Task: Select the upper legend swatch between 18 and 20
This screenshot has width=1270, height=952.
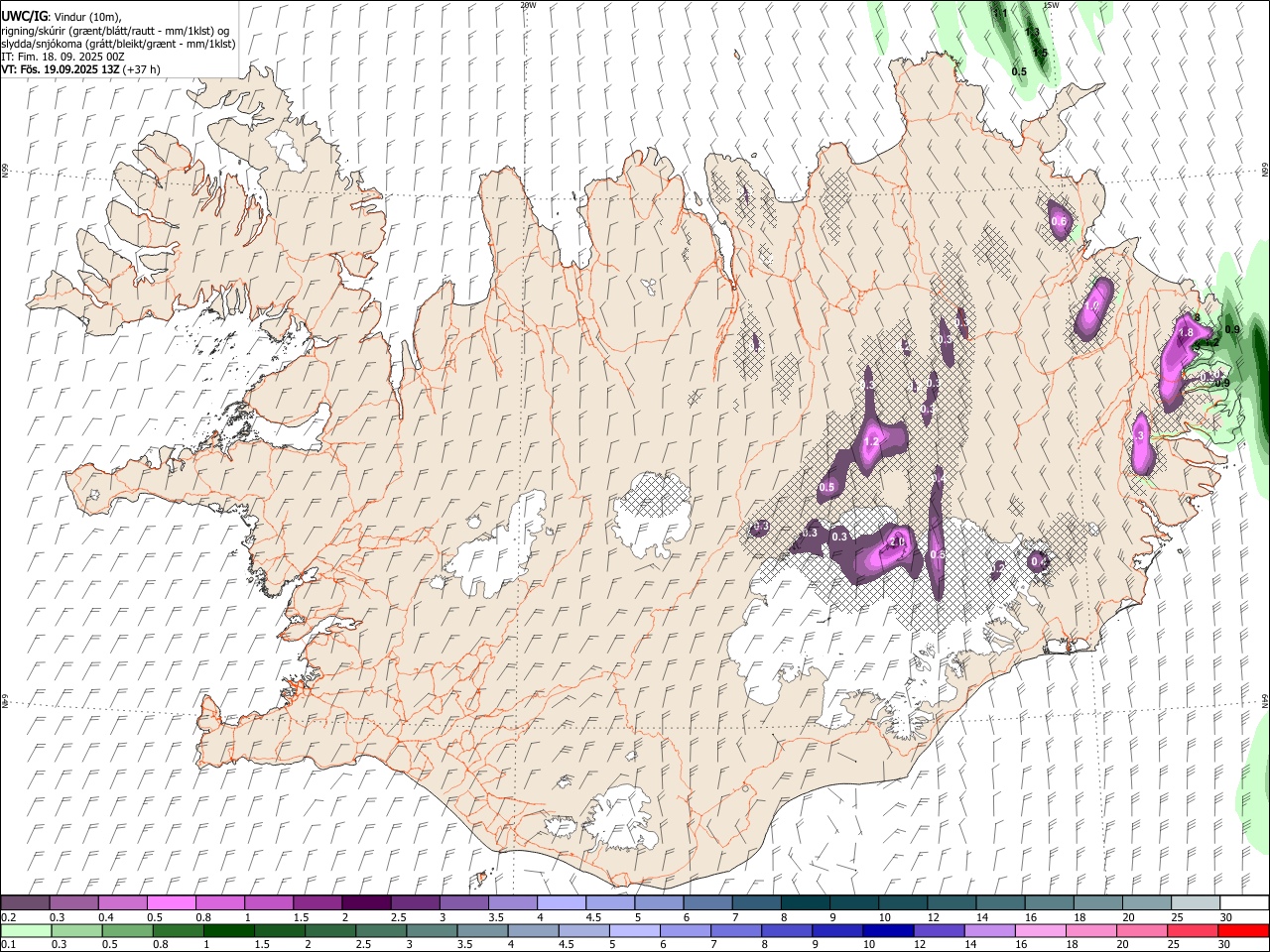Action: pos(1096,902)
